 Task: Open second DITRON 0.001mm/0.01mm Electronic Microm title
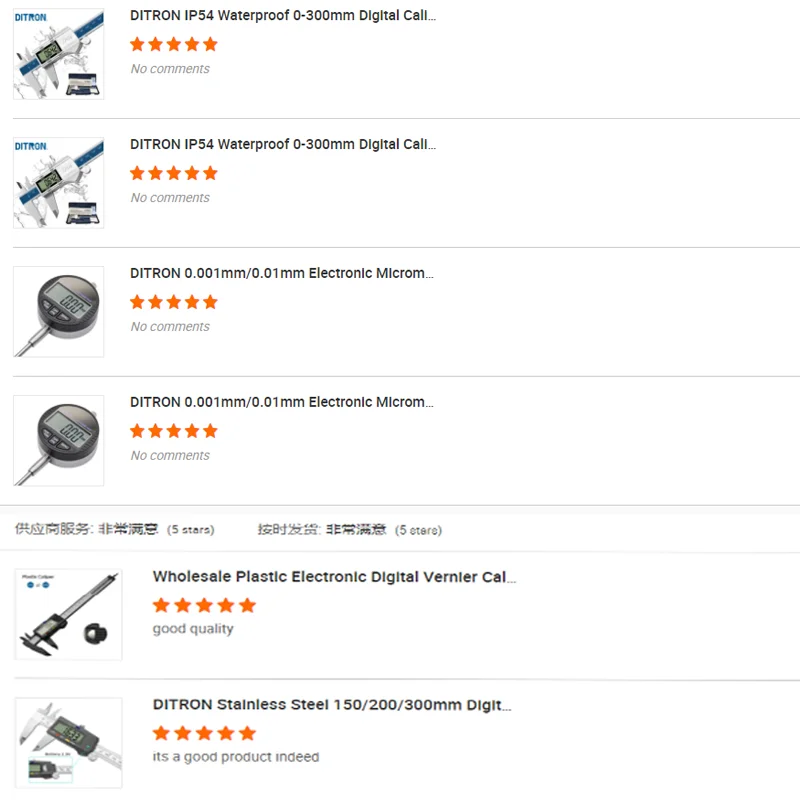point(282,402)
